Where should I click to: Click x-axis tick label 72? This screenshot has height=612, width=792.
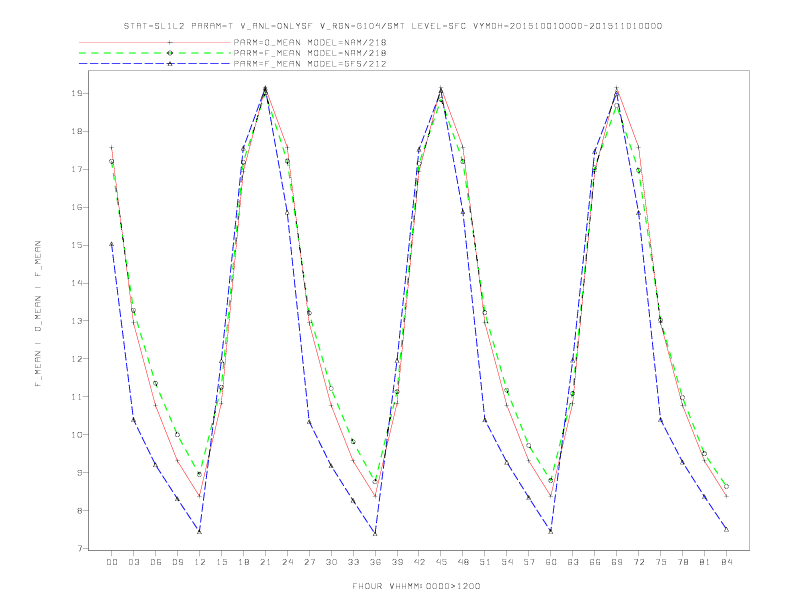pos(639,562)
